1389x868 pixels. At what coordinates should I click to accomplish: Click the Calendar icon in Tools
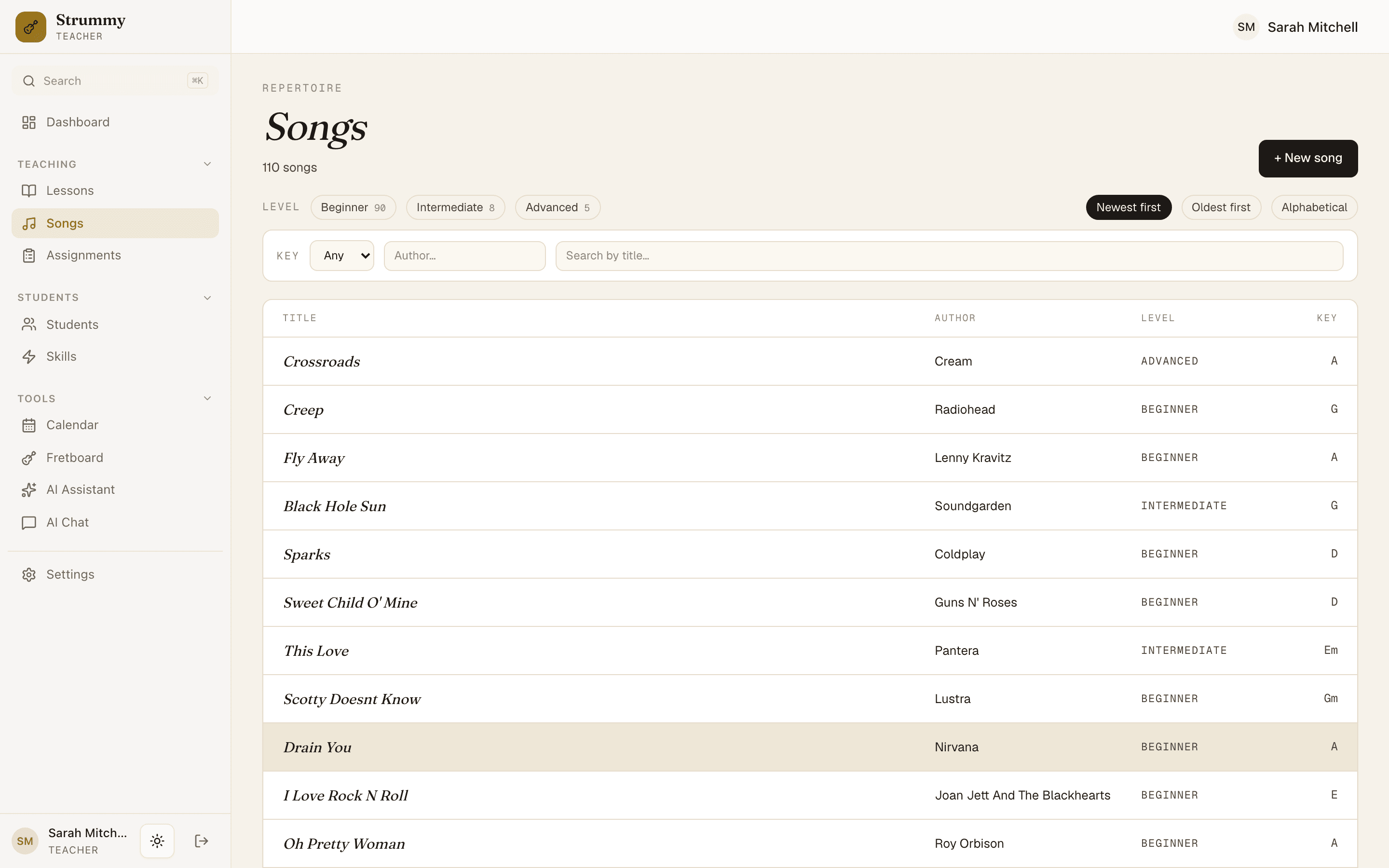click(x=29, y=425)
